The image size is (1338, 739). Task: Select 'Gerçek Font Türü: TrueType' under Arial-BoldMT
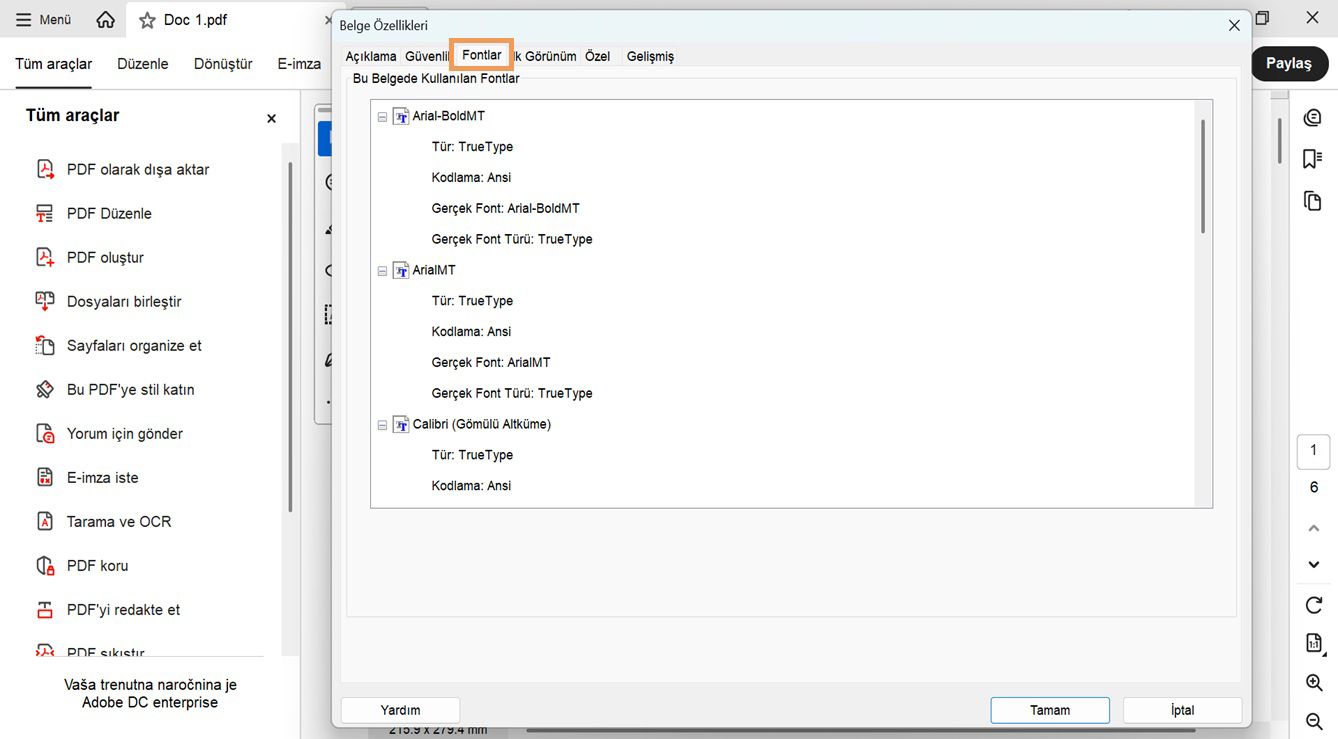point(512,239)
